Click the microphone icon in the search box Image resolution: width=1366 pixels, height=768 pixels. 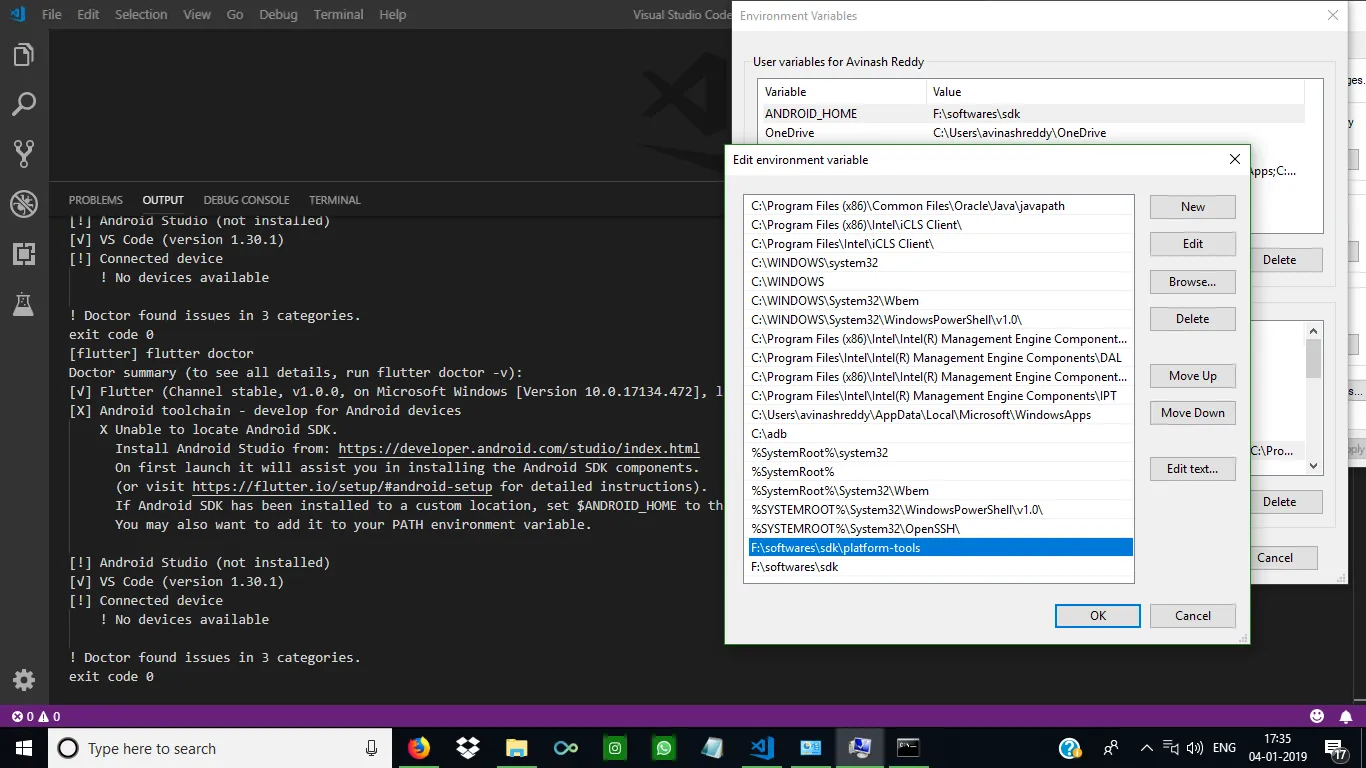(371, 748)
